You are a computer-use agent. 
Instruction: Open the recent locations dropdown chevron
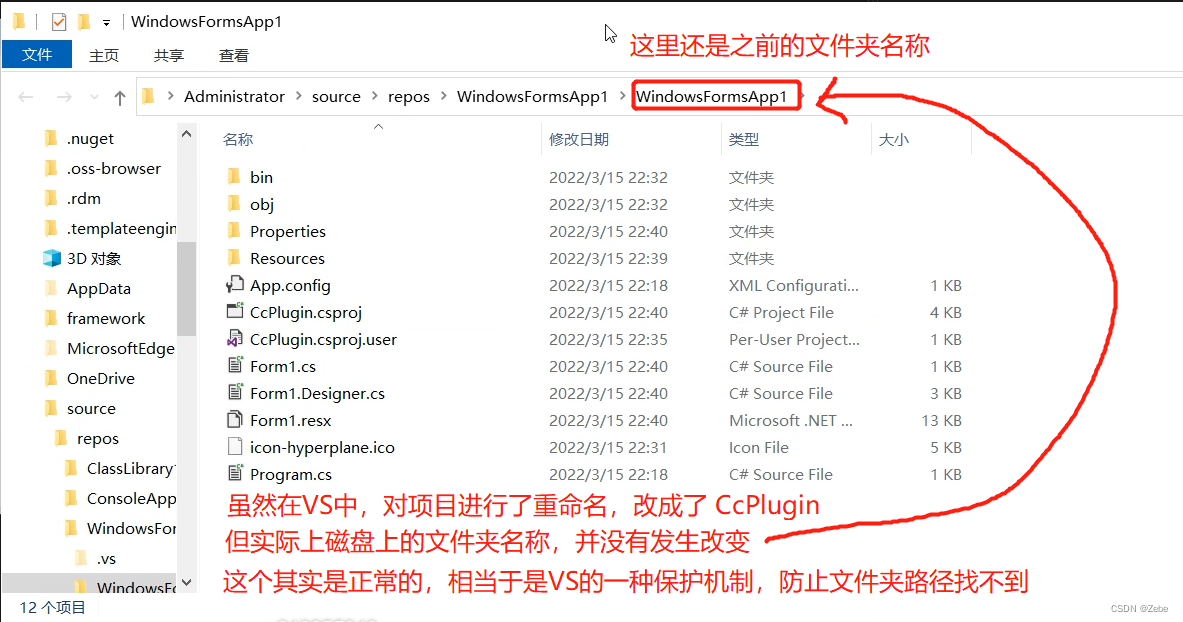pos(94,97)
